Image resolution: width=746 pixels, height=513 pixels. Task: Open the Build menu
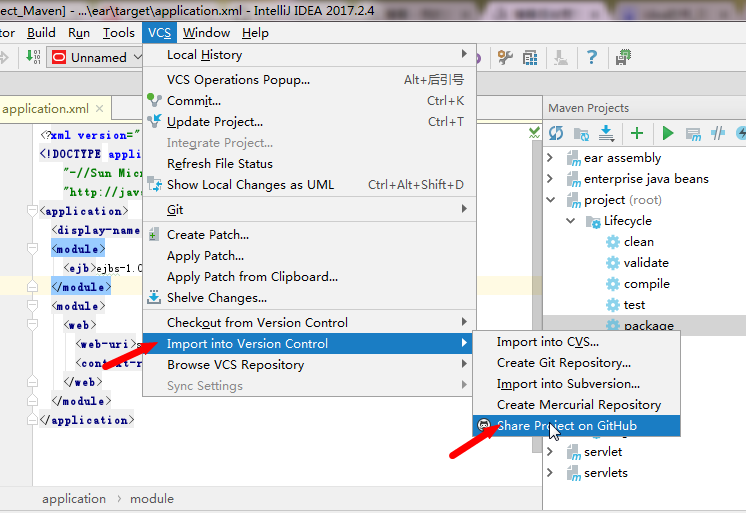(41, 33)
